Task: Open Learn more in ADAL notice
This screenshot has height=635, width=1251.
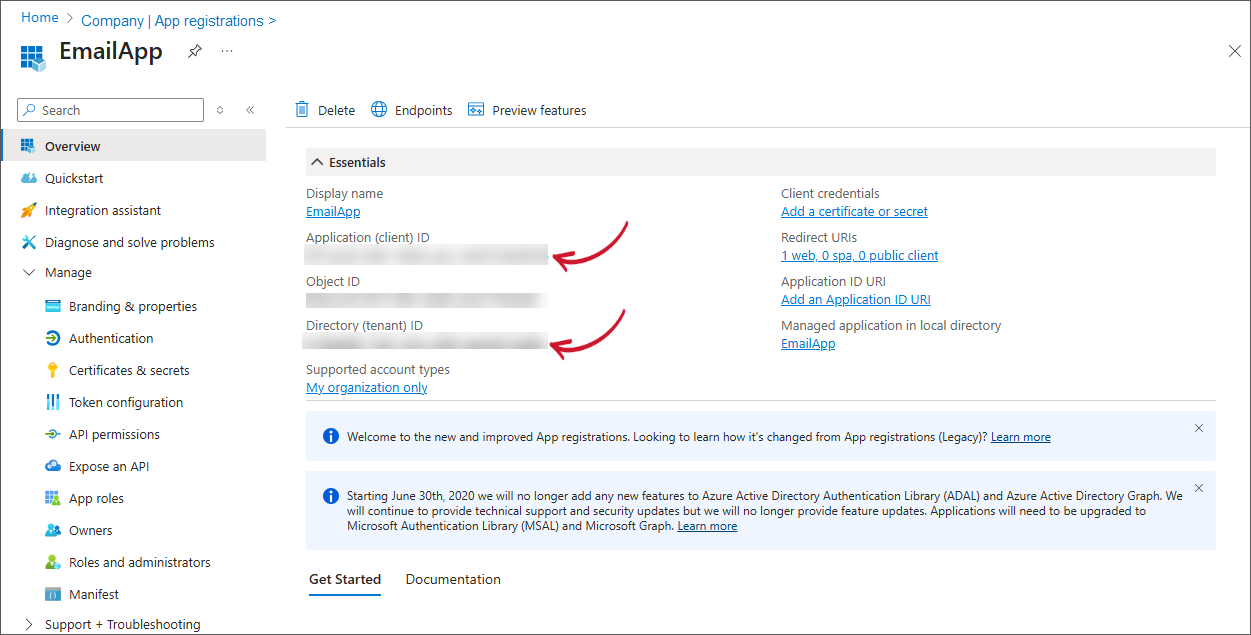Action: (x=707, y=526)
